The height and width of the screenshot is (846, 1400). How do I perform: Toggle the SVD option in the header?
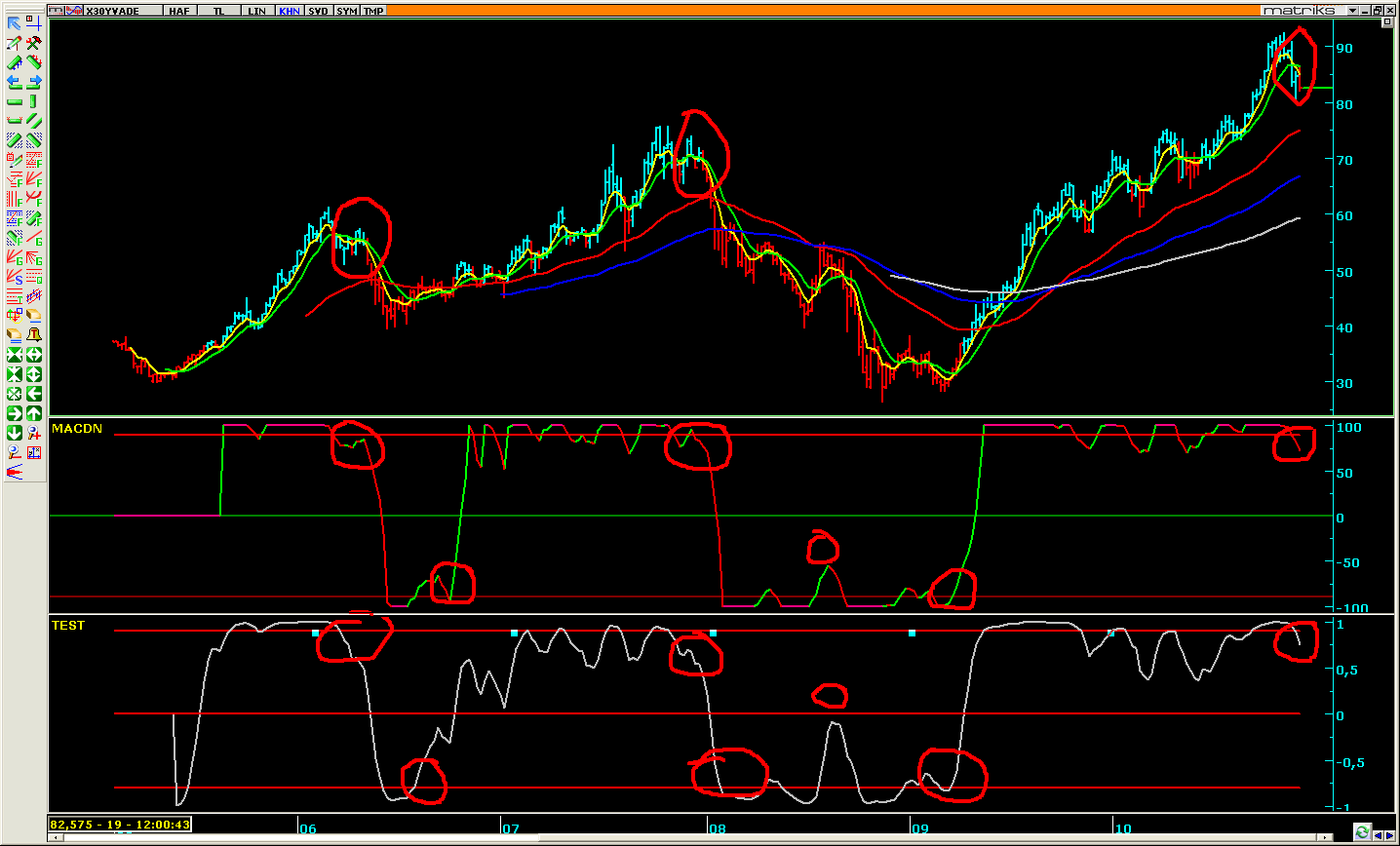318,11
